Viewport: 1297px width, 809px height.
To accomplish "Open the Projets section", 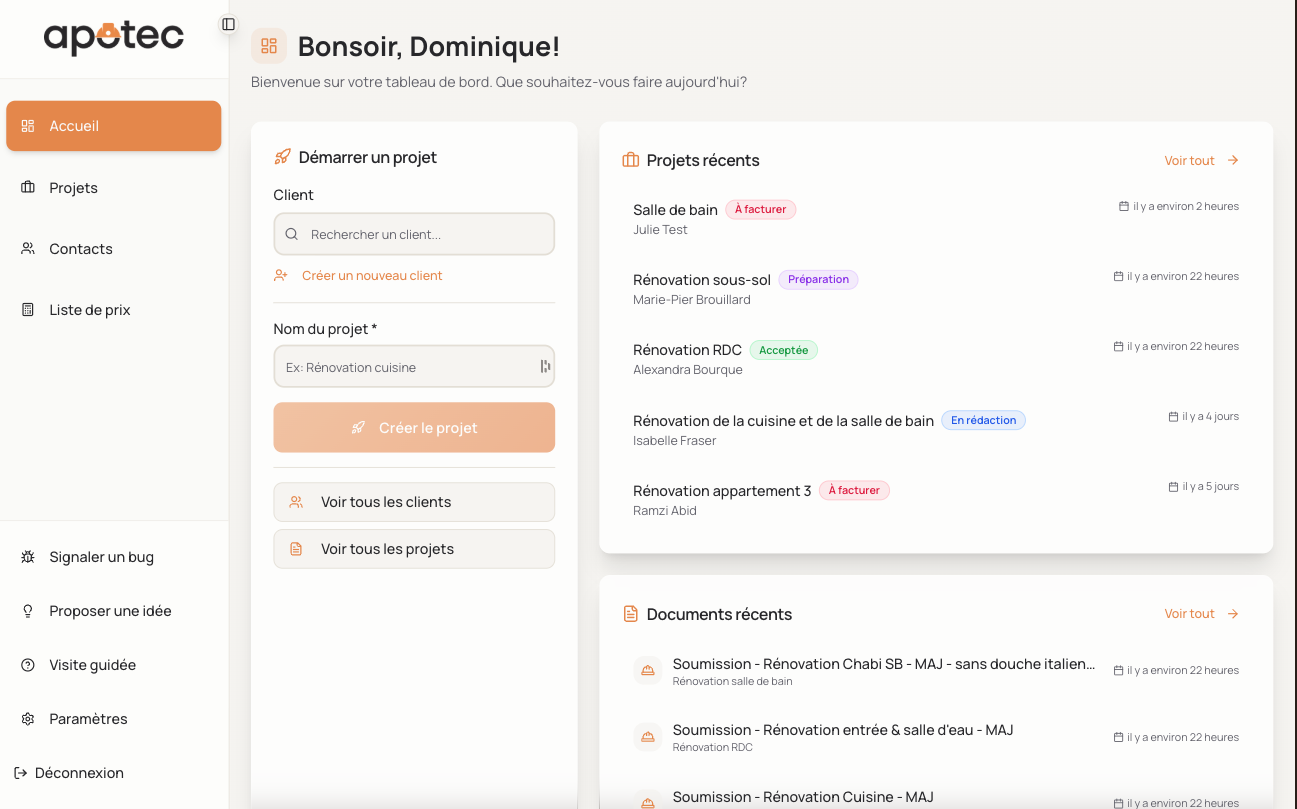I will point(114,188).
